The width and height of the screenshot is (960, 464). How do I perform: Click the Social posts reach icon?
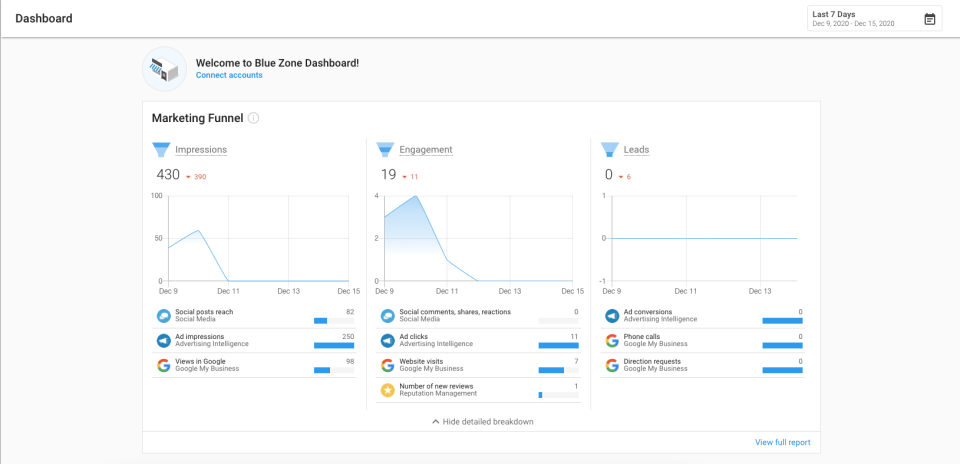[x=163, y=316]
